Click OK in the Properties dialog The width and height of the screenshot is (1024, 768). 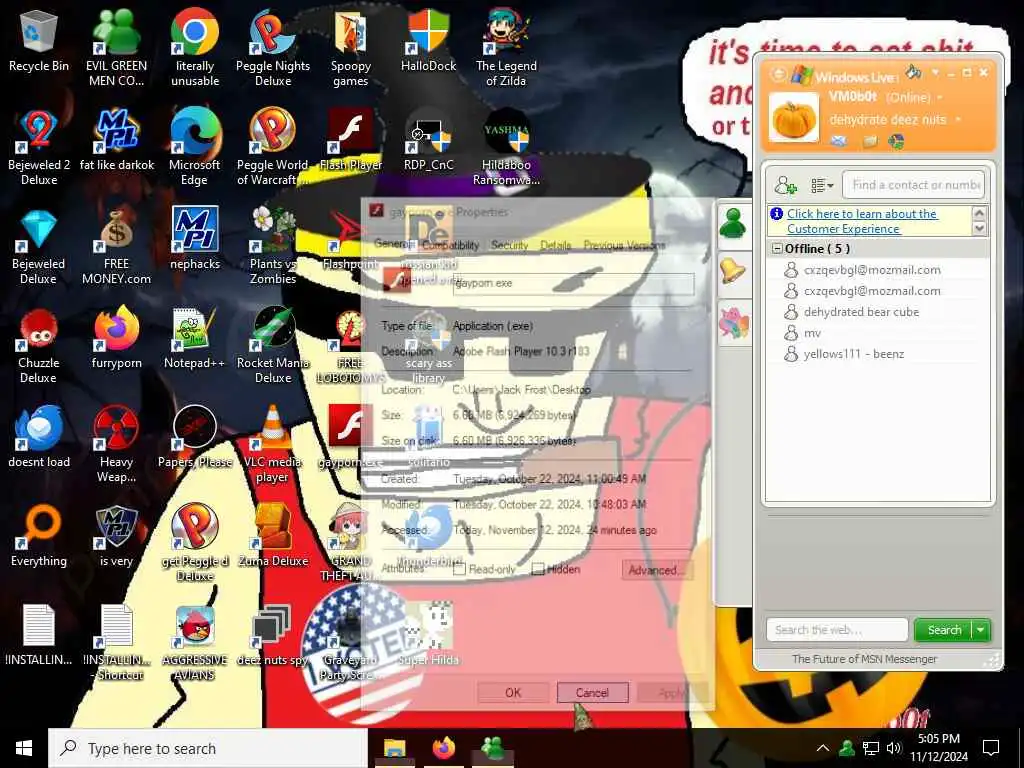point(513,693)
